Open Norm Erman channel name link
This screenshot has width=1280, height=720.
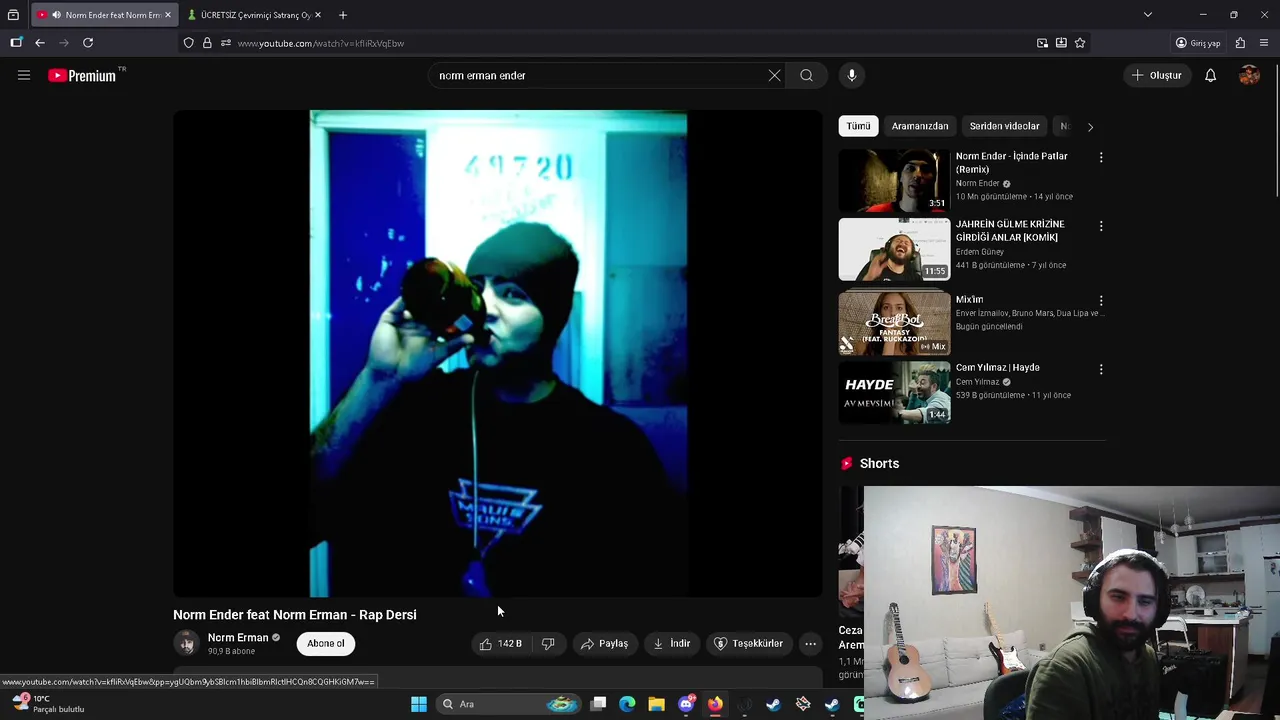(238, 637)
